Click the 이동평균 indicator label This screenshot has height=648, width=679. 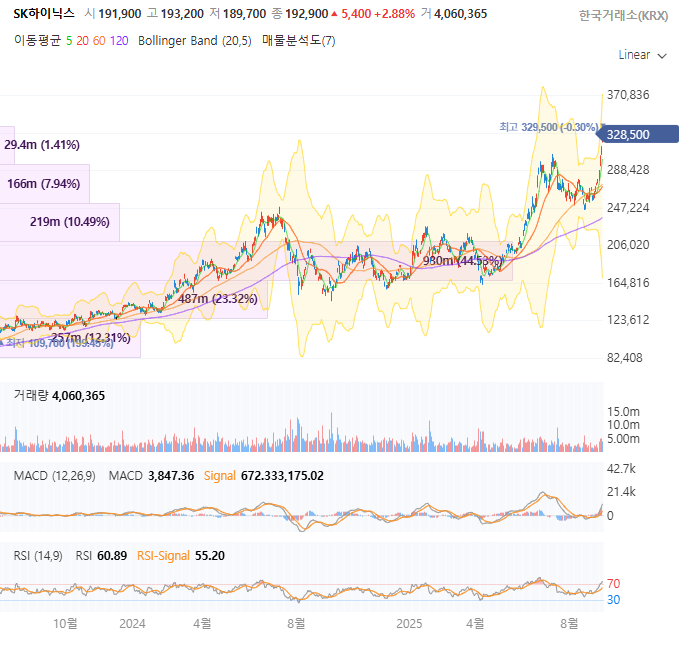(38, 41)
